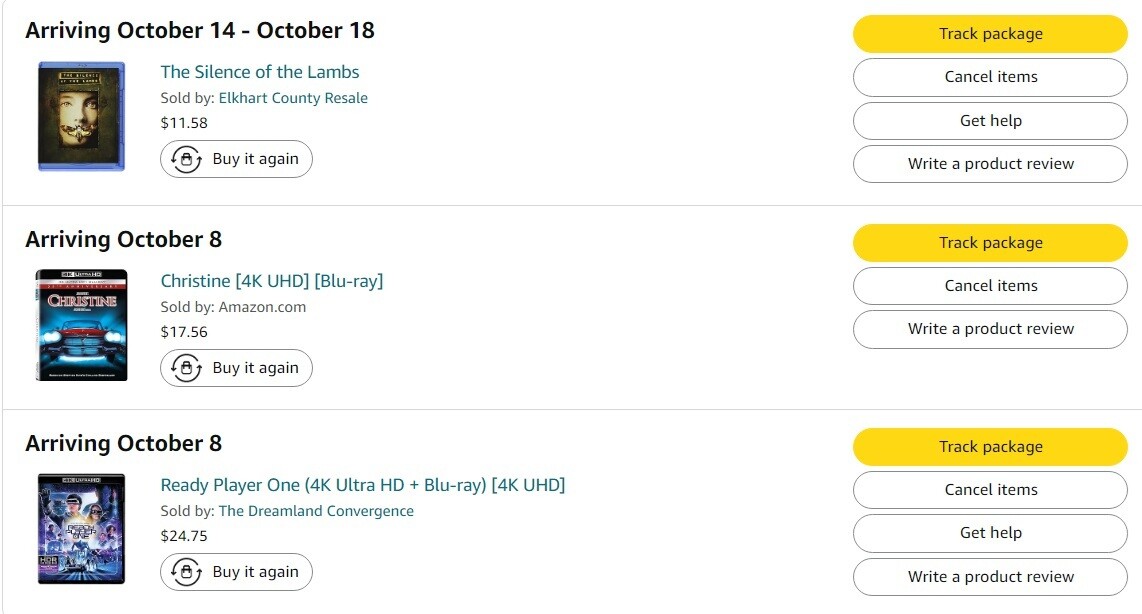The image size is (1142, 614).
Task: Click the reorder icon beside The Silence of the Lambs
Action: pyautogui.click(x=187, y=160)
